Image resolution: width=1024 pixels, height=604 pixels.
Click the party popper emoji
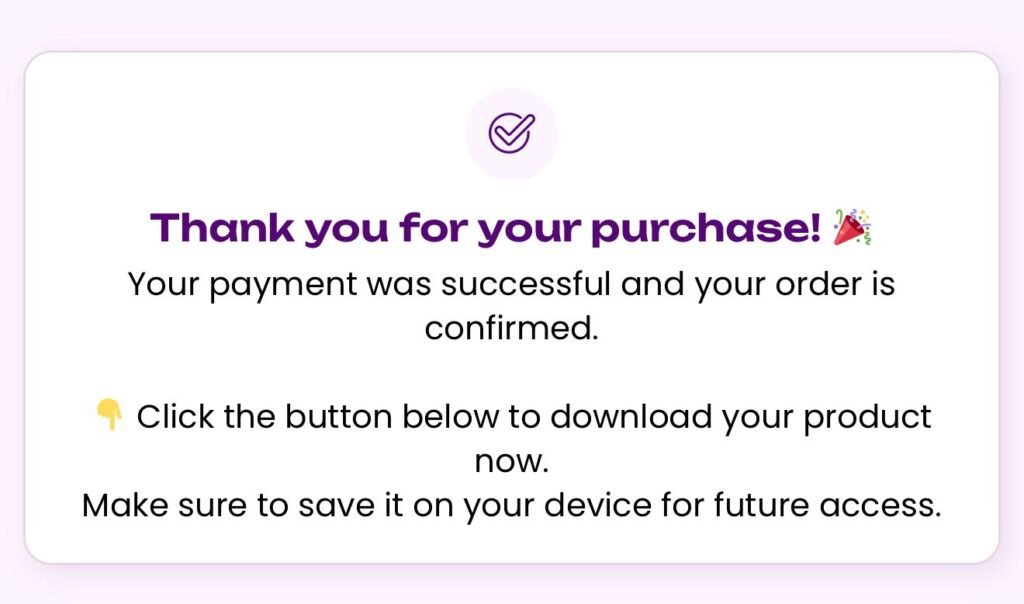click(x=852, y=228)
